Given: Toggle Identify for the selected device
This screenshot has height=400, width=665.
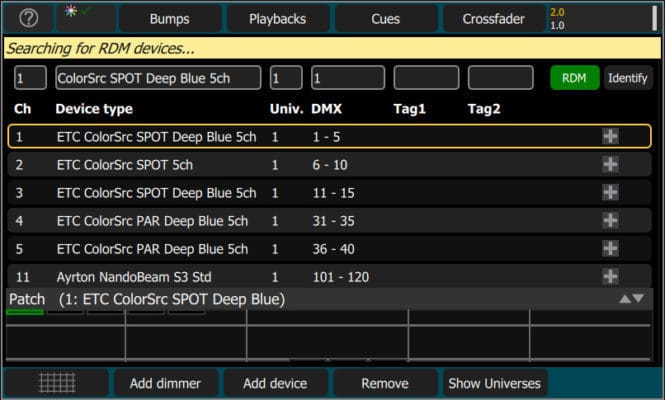Looking at the screenshot, I should point(628,78).
